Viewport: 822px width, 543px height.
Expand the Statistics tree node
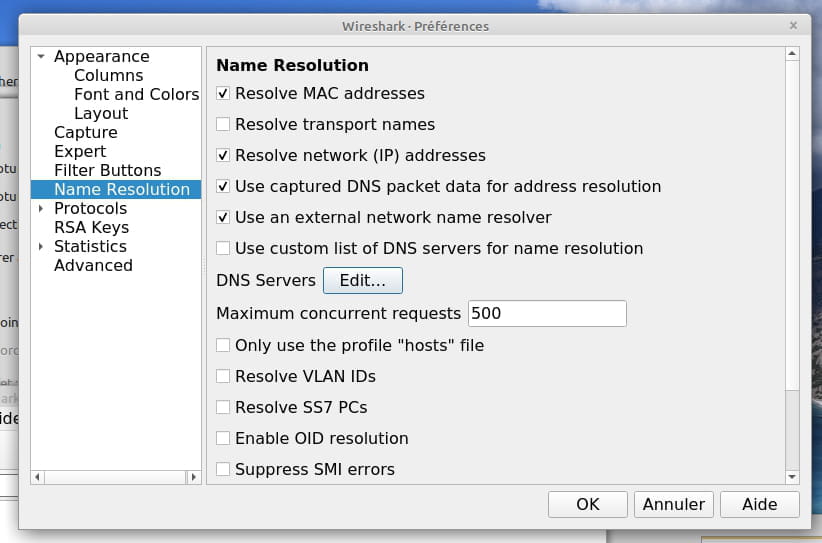[41, 246]
